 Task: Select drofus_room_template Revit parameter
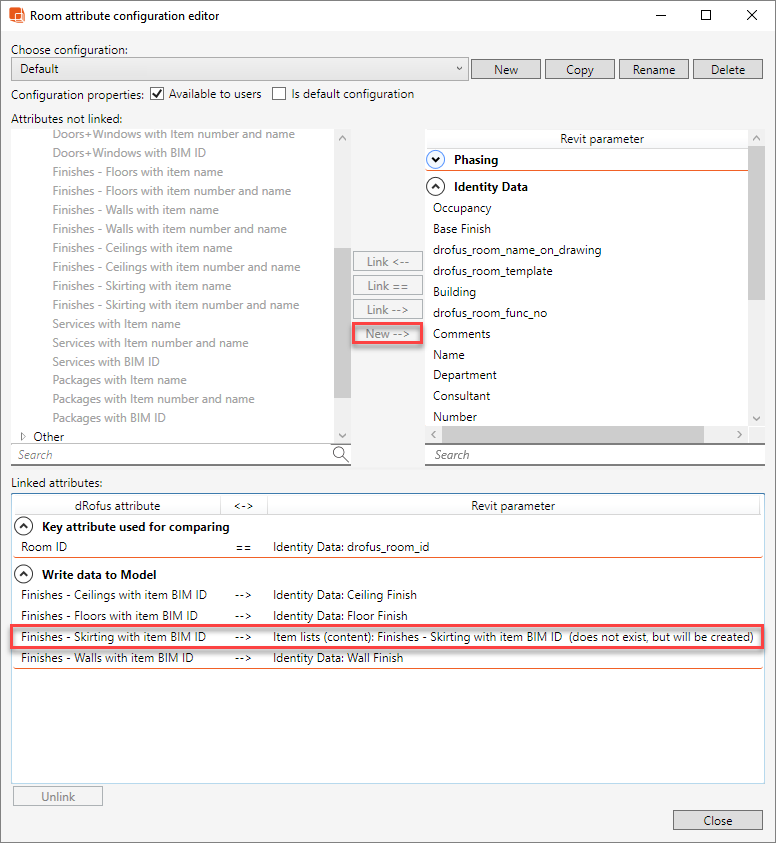click(x=492, y=271)
